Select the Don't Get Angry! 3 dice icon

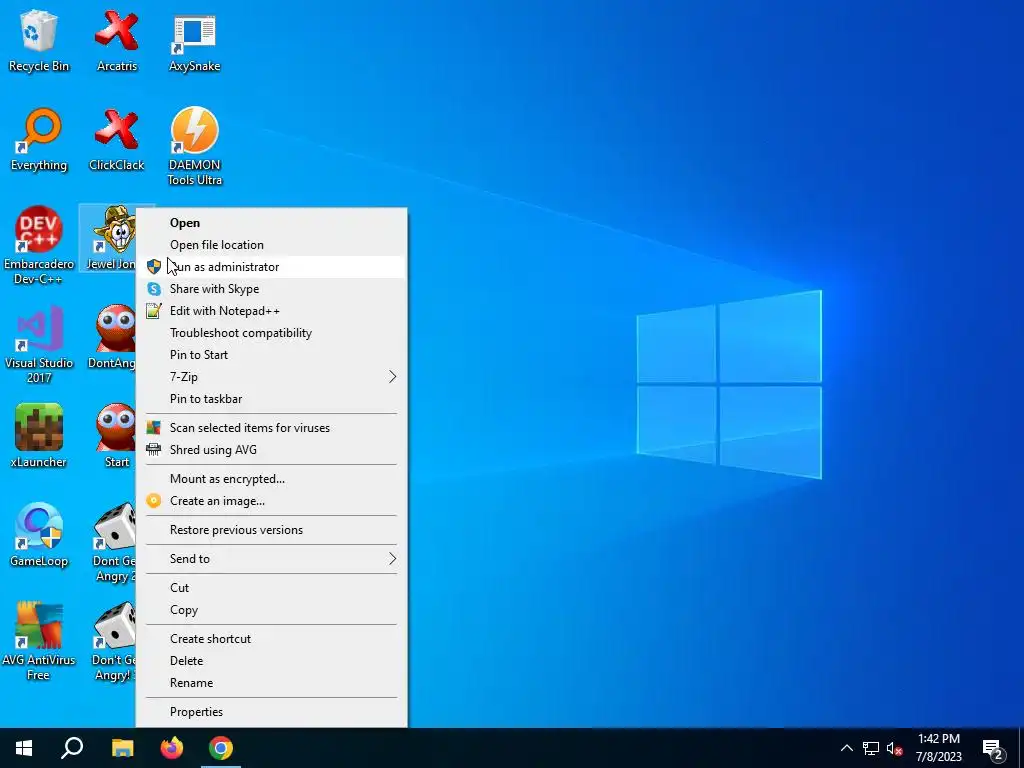click(x=114, y=641)
